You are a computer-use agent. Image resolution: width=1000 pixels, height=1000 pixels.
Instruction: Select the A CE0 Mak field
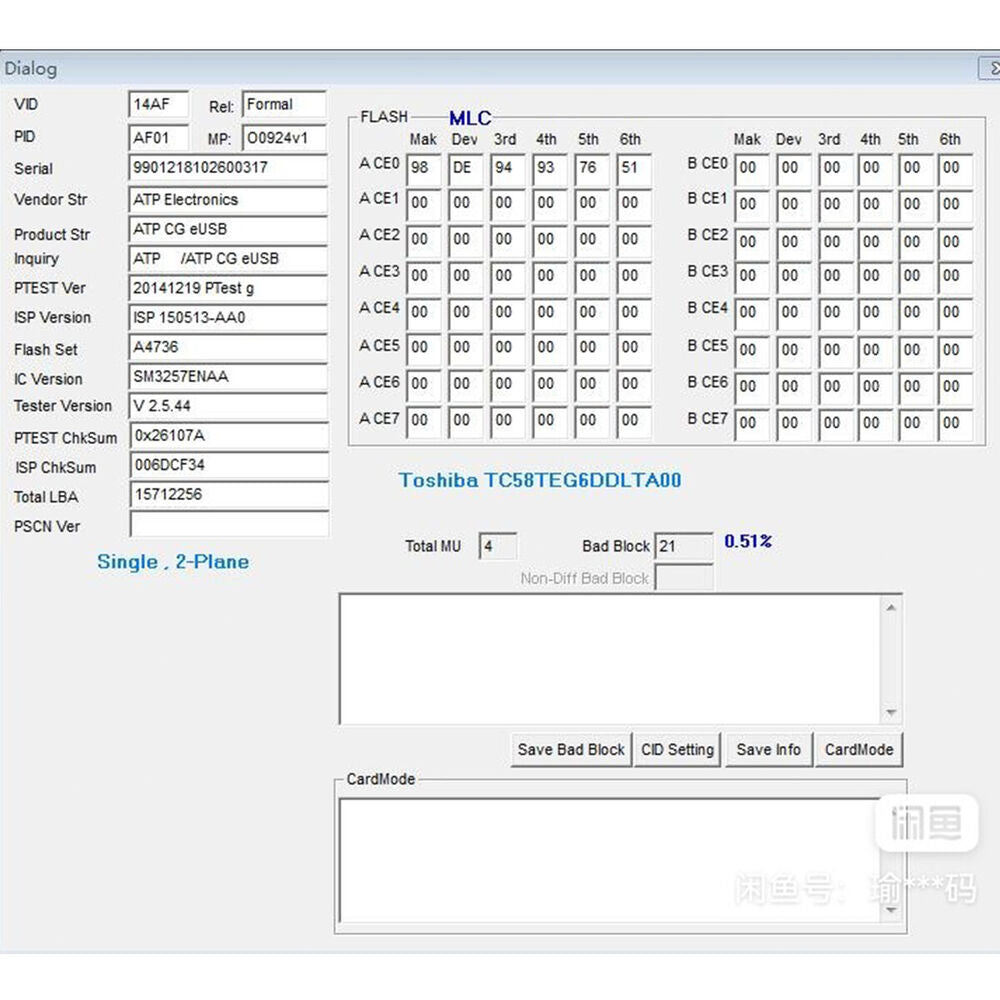click(424, 168)
